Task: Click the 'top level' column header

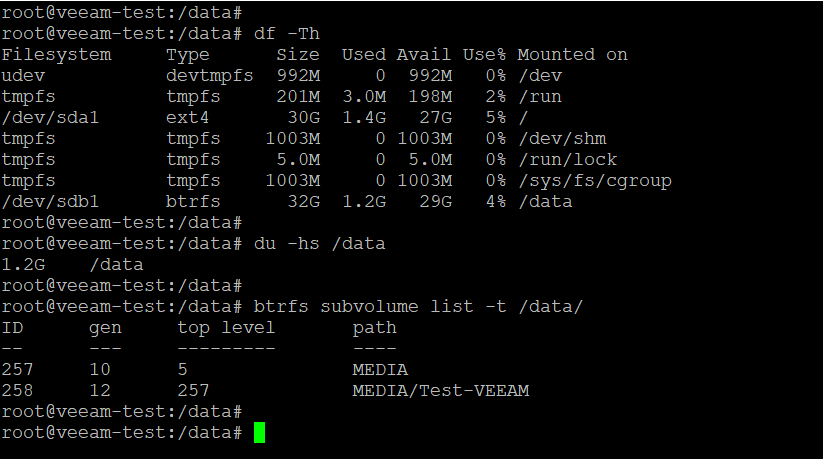Action: pos(226,328)
